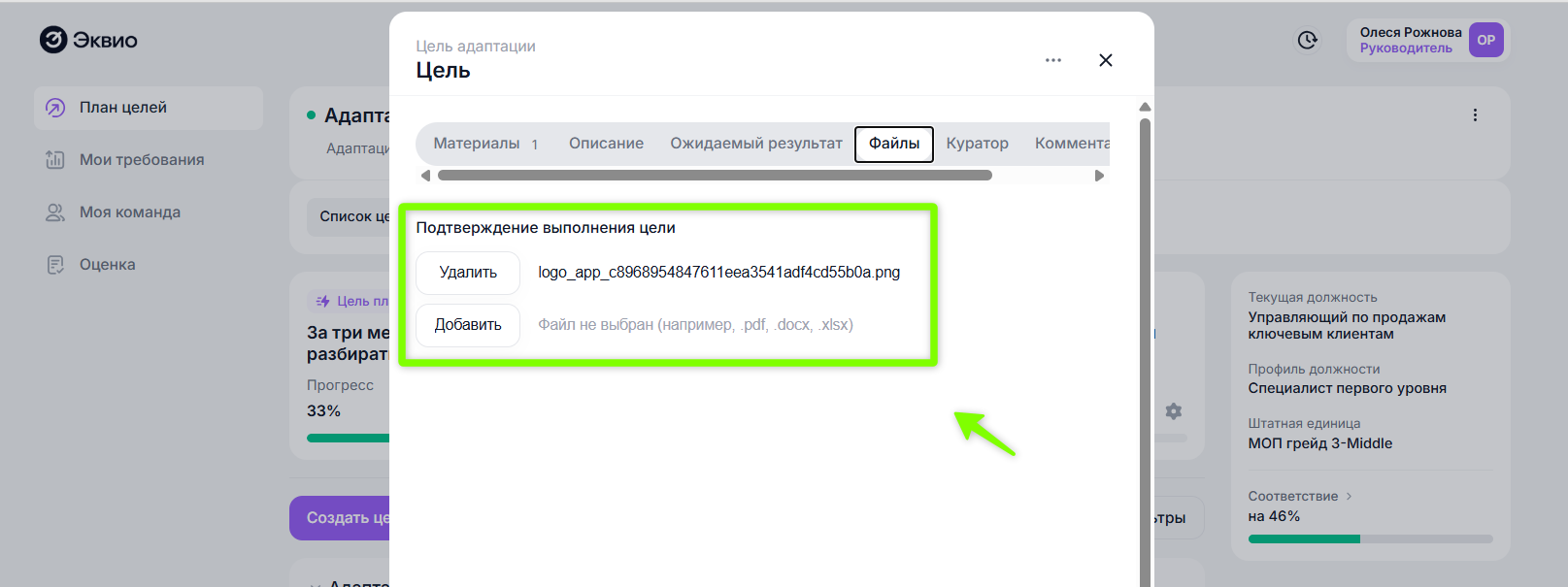Open the vertical three-dots menu in Адаптация card
Screen dimensions: 1568x587
1475,115
